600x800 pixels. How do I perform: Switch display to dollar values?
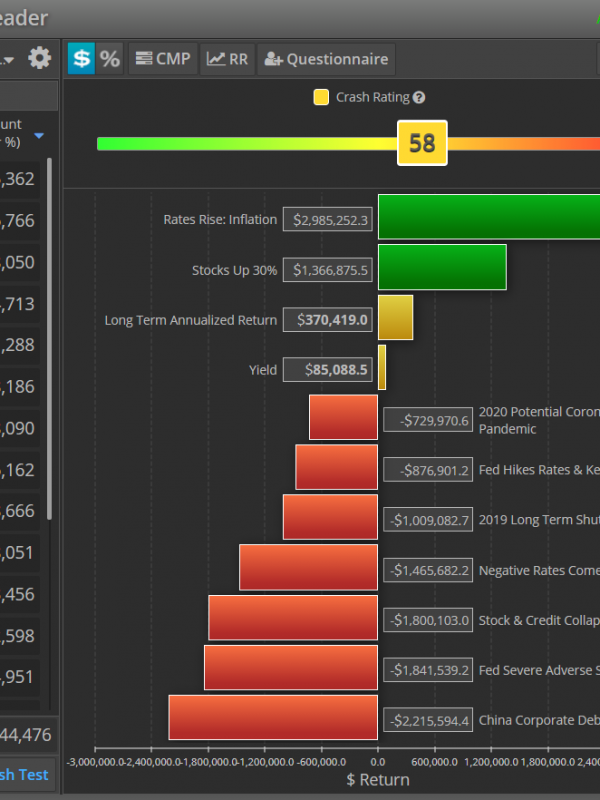point(81,59)
